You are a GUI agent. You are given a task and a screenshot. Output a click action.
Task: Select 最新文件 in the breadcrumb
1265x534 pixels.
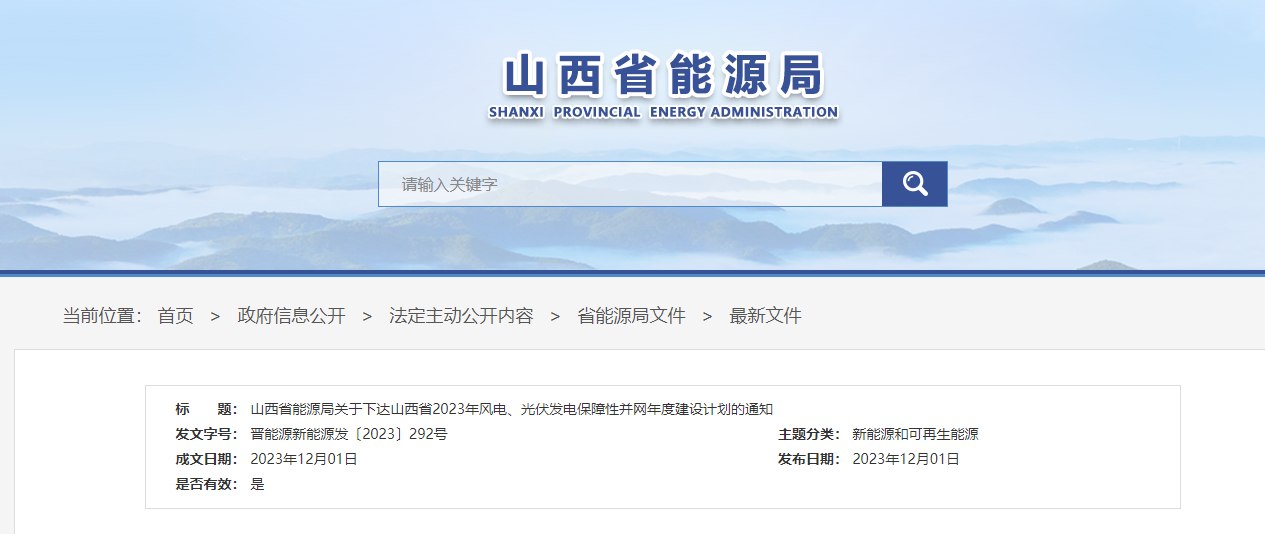tap(765, 316)
